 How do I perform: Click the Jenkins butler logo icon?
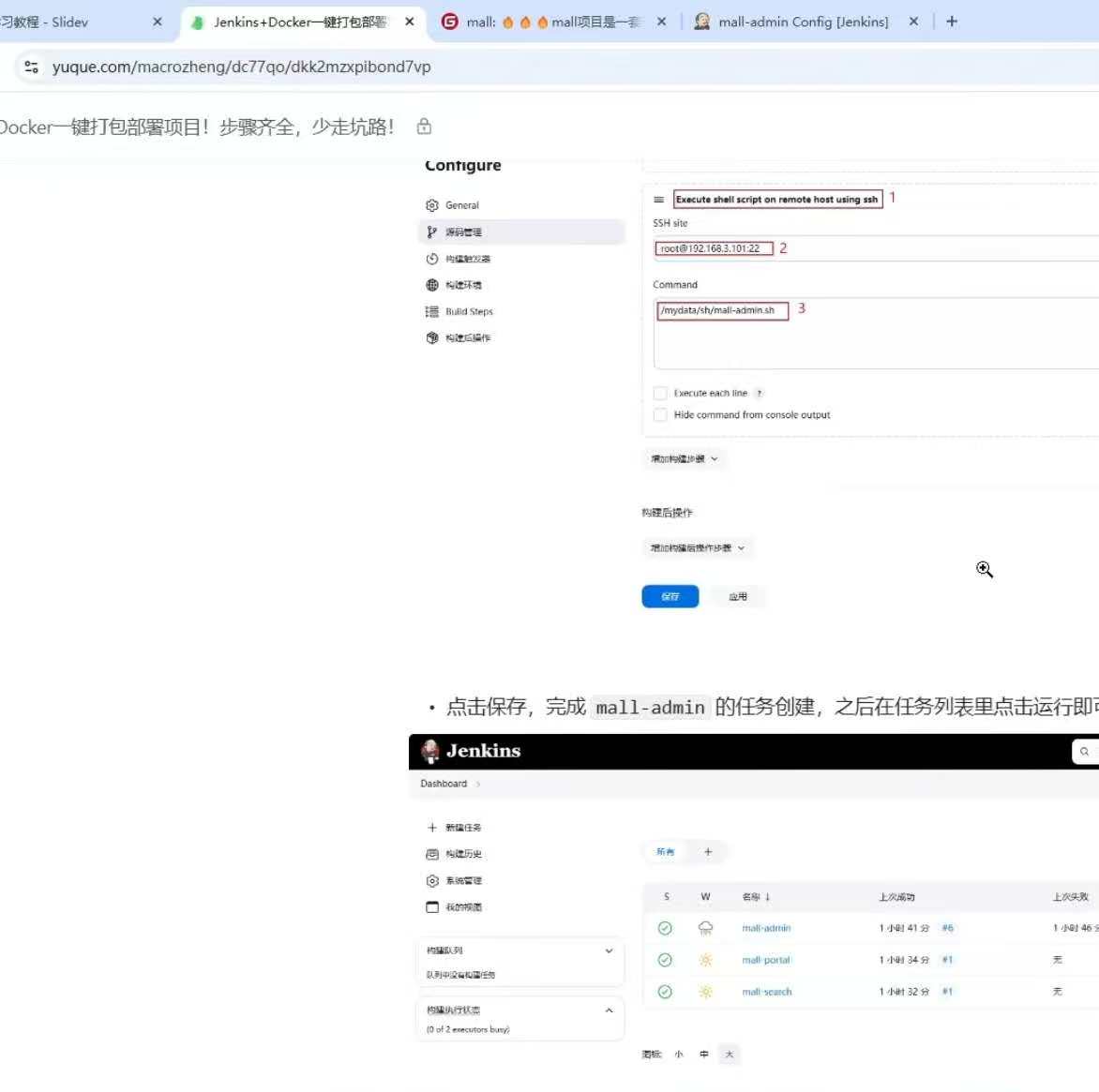point(429,751)
